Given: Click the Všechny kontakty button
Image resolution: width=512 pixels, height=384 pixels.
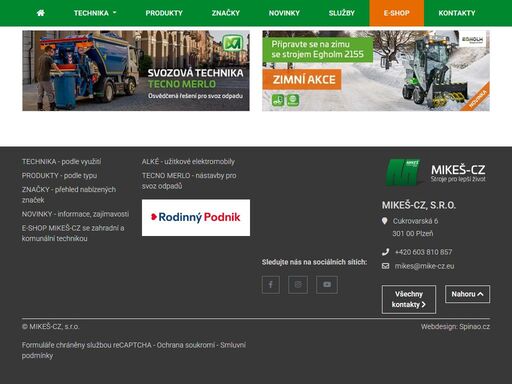Looking at the screenshot, I should 409,299.
